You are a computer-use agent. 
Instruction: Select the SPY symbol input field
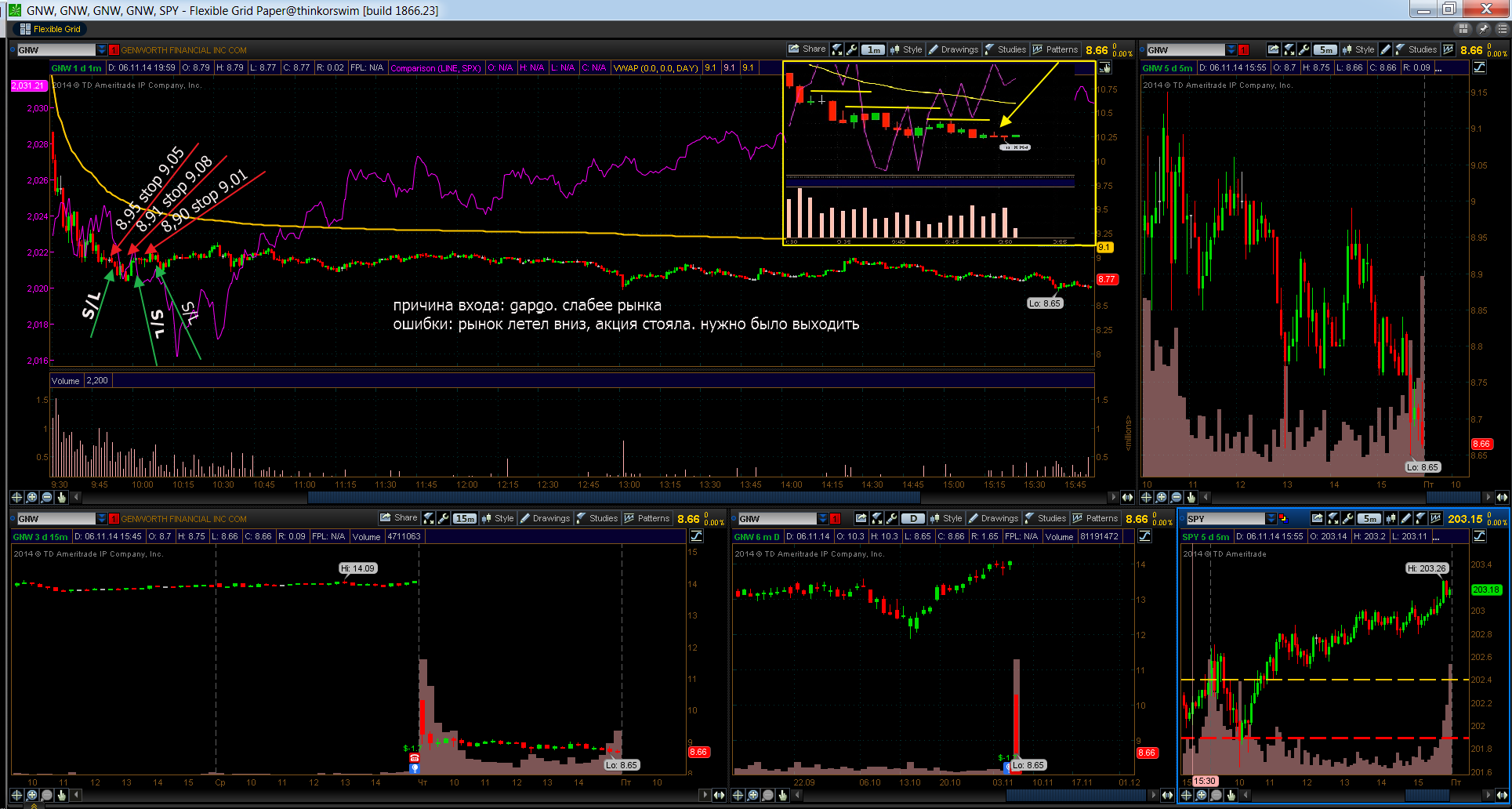coord(1225,518)
